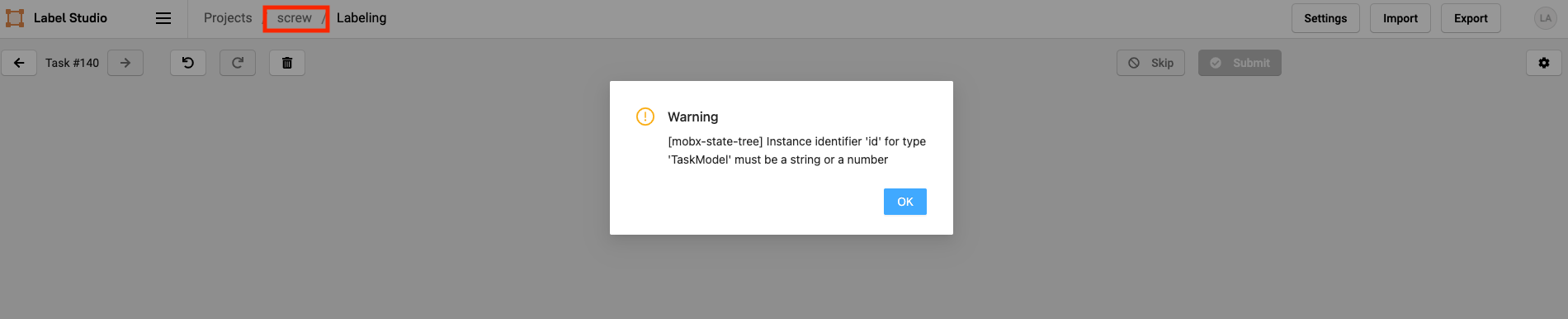Dismiss the warning with OK
This screenshot has height=319, width=1568.
click(x=905, y=202)
